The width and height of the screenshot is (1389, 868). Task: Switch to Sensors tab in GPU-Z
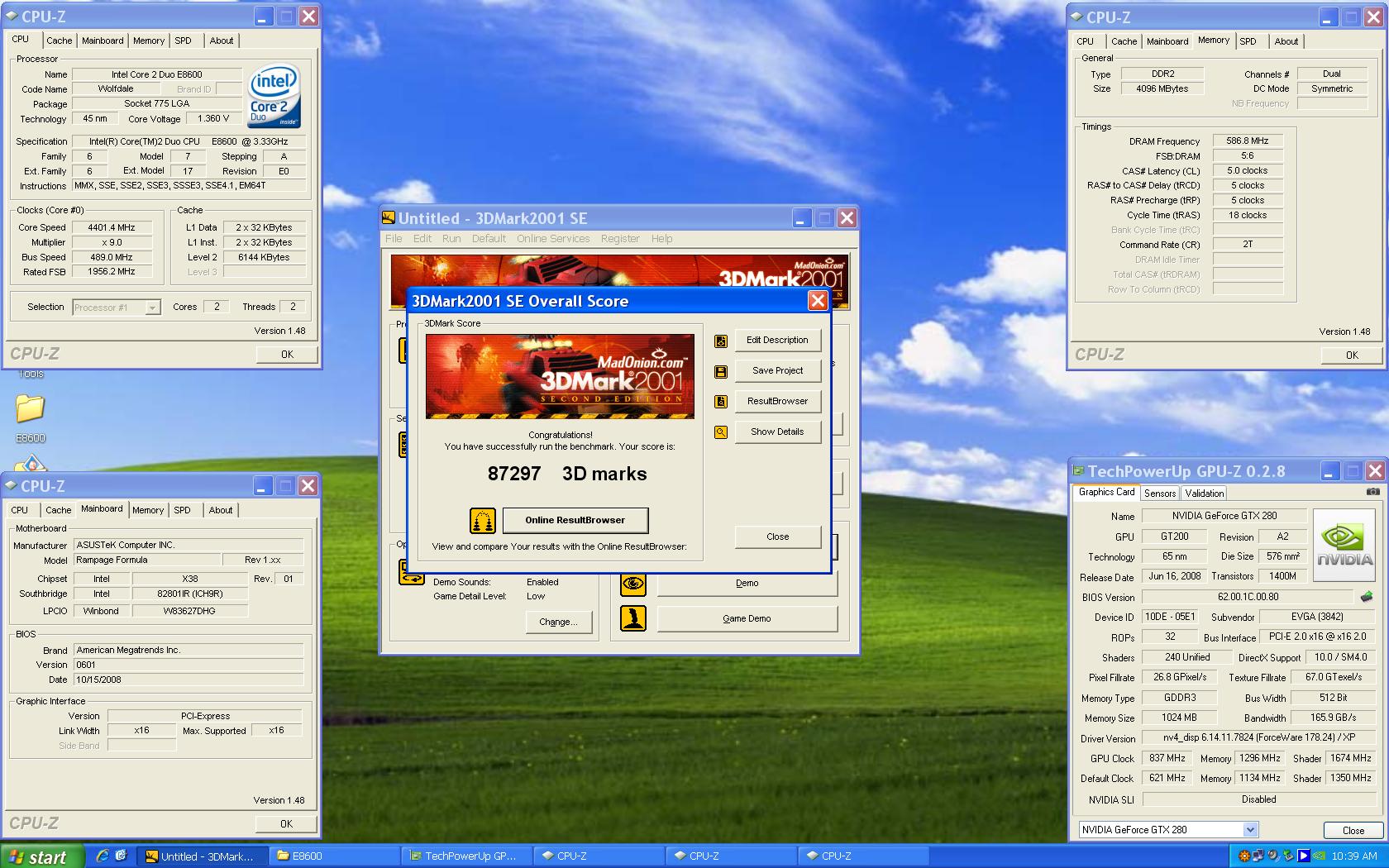(x=1160, y=494)
